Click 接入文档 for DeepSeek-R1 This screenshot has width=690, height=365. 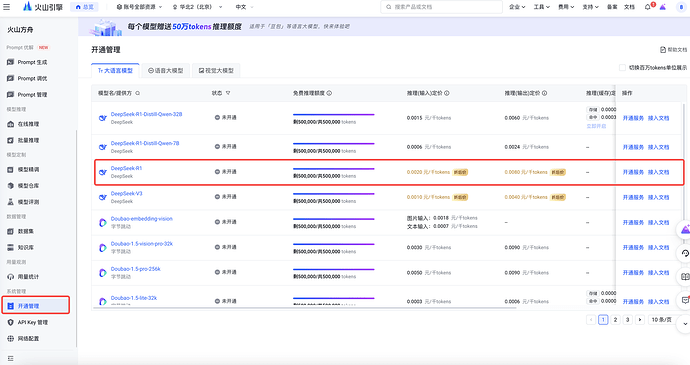658,172
